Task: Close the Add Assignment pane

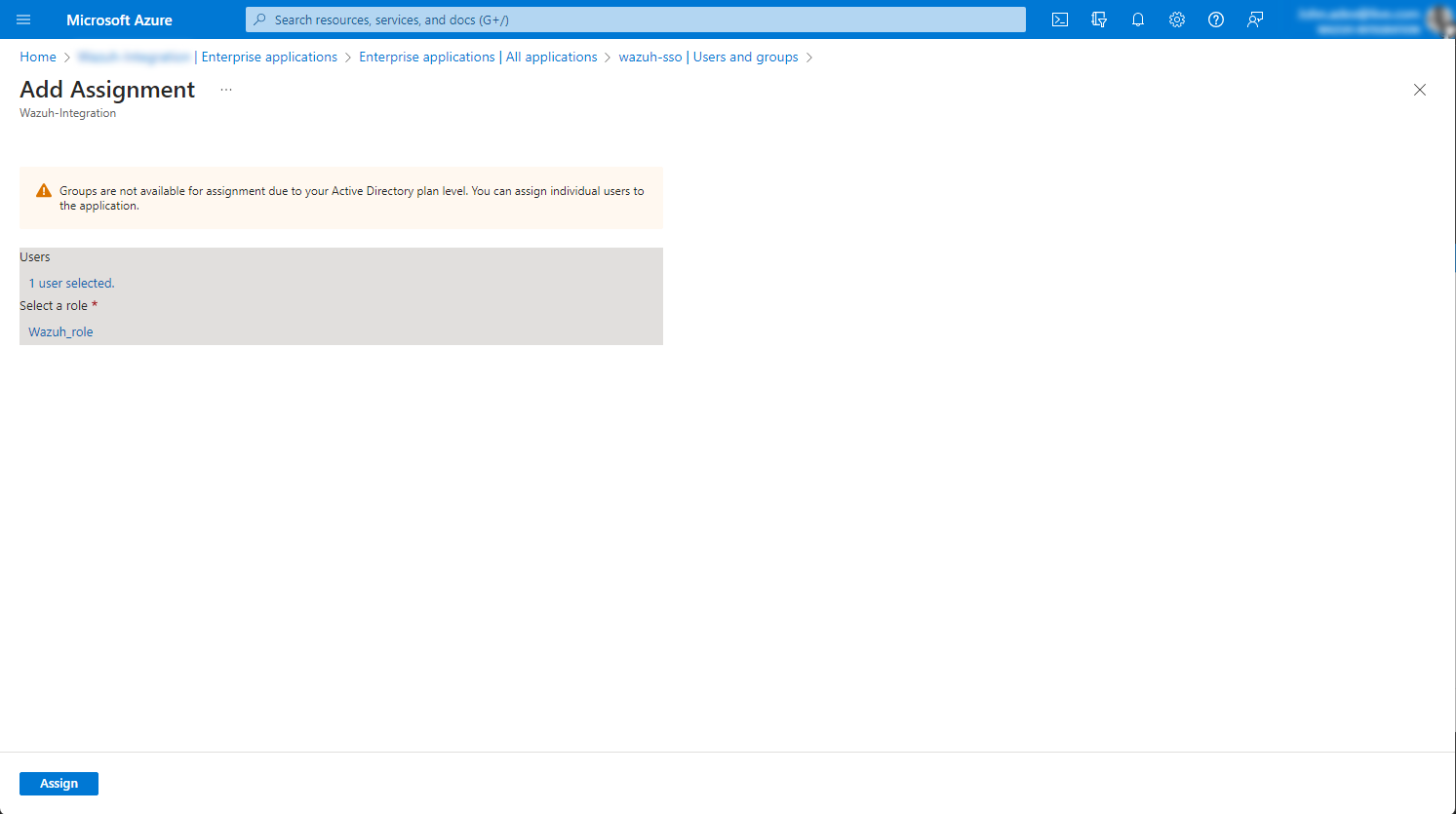Action: click(1420, 90)
